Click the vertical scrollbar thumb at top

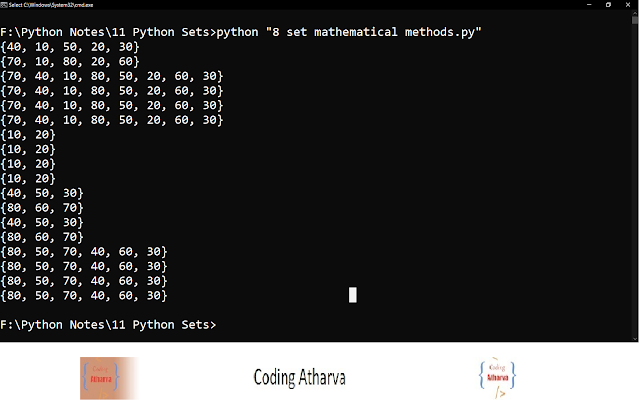[x=634, y=20]
